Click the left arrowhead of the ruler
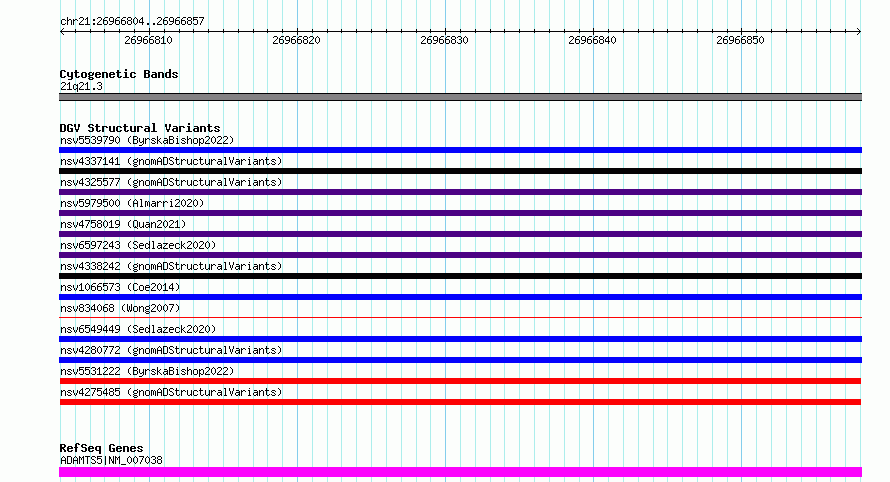This screenshot has height=482, width=890. (62, 32)
